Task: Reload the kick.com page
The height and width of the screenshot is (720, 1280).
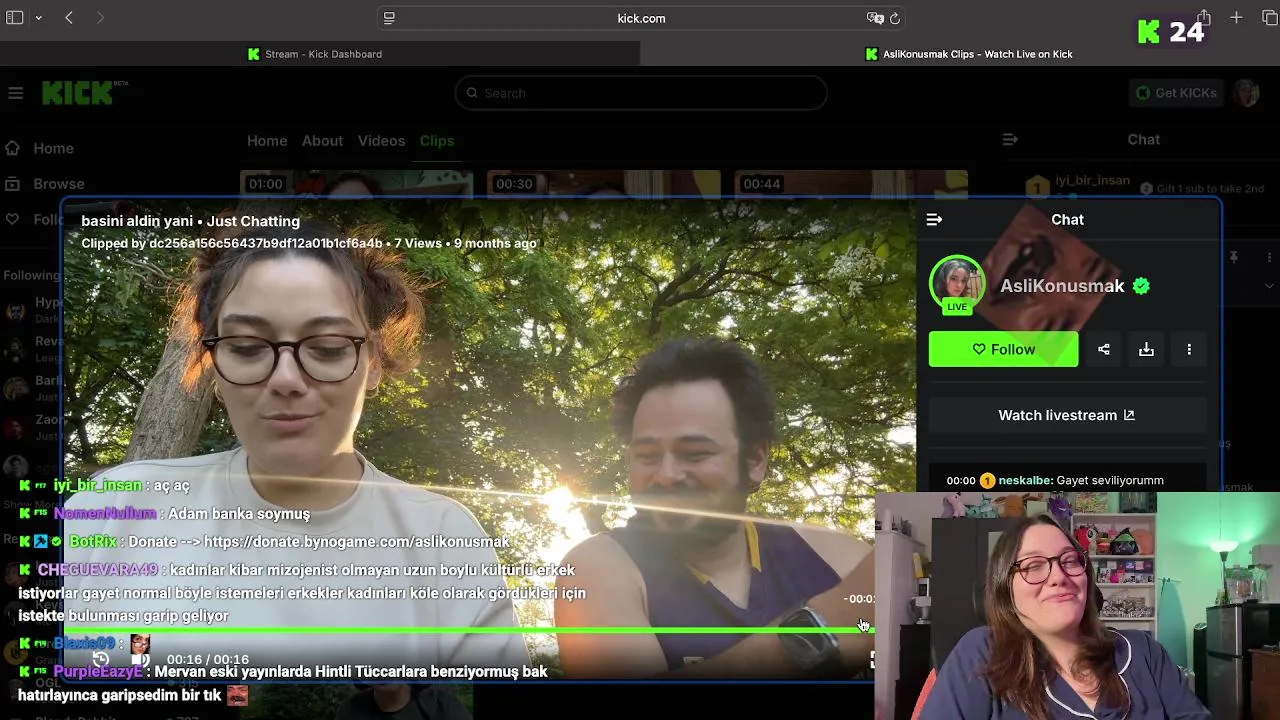Action: pyautogui.click(x=895, y=18)
